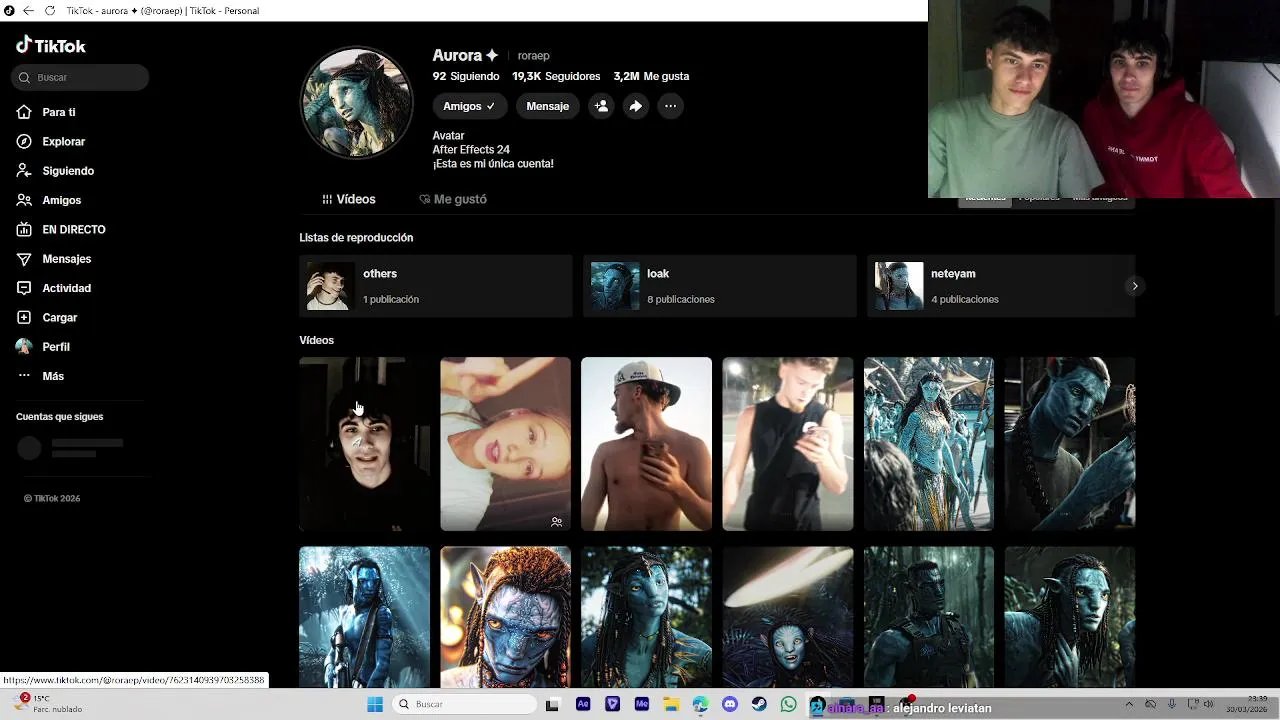Open the Para ti feed
The width and height of the screenshot is (1280, 720).
click(x=58, y=112)
